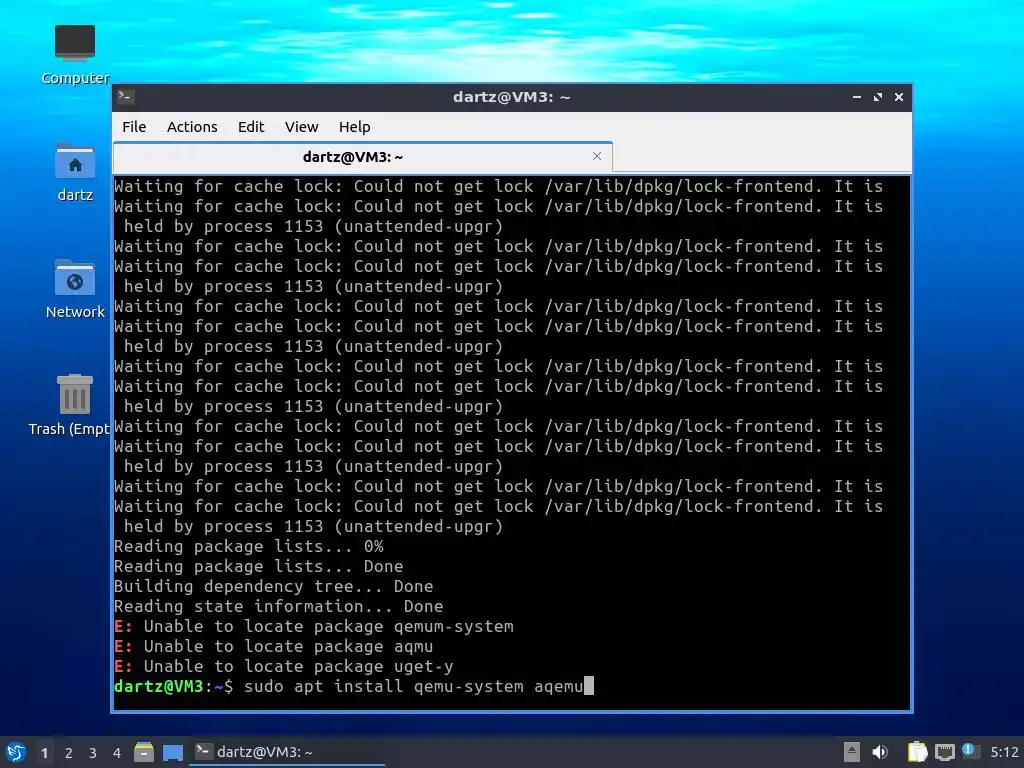Open the Edit menu
The height and width of the screenshot is (768, 1024).
tap(251, 127)
